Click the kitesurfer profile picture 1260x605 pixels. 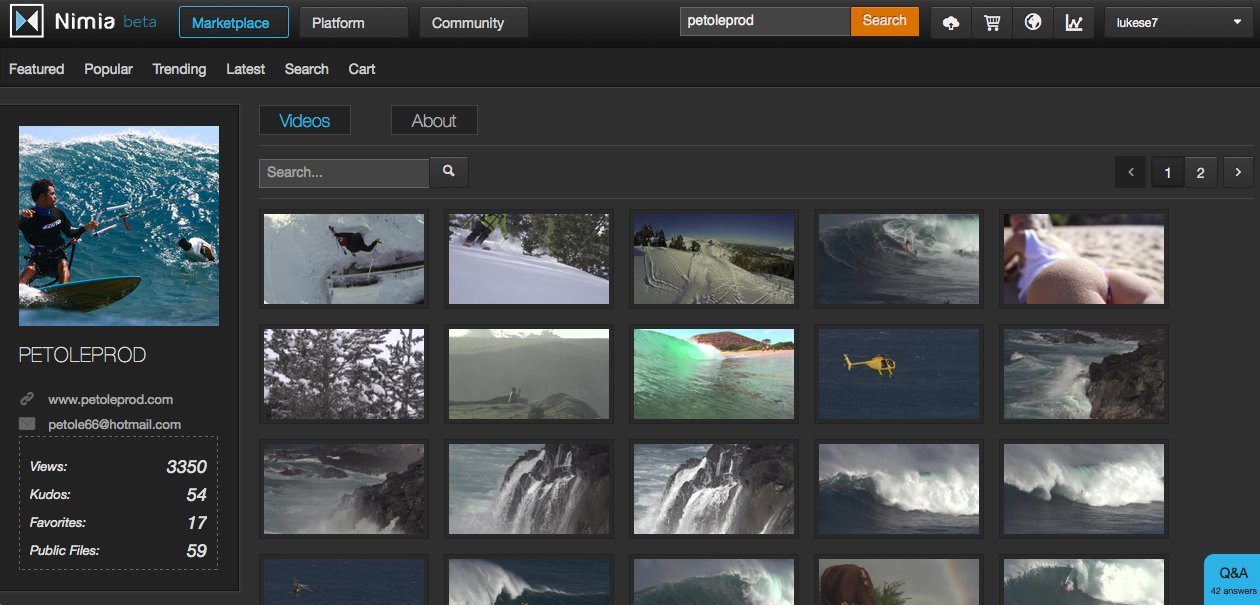click(x=119, y=226)
